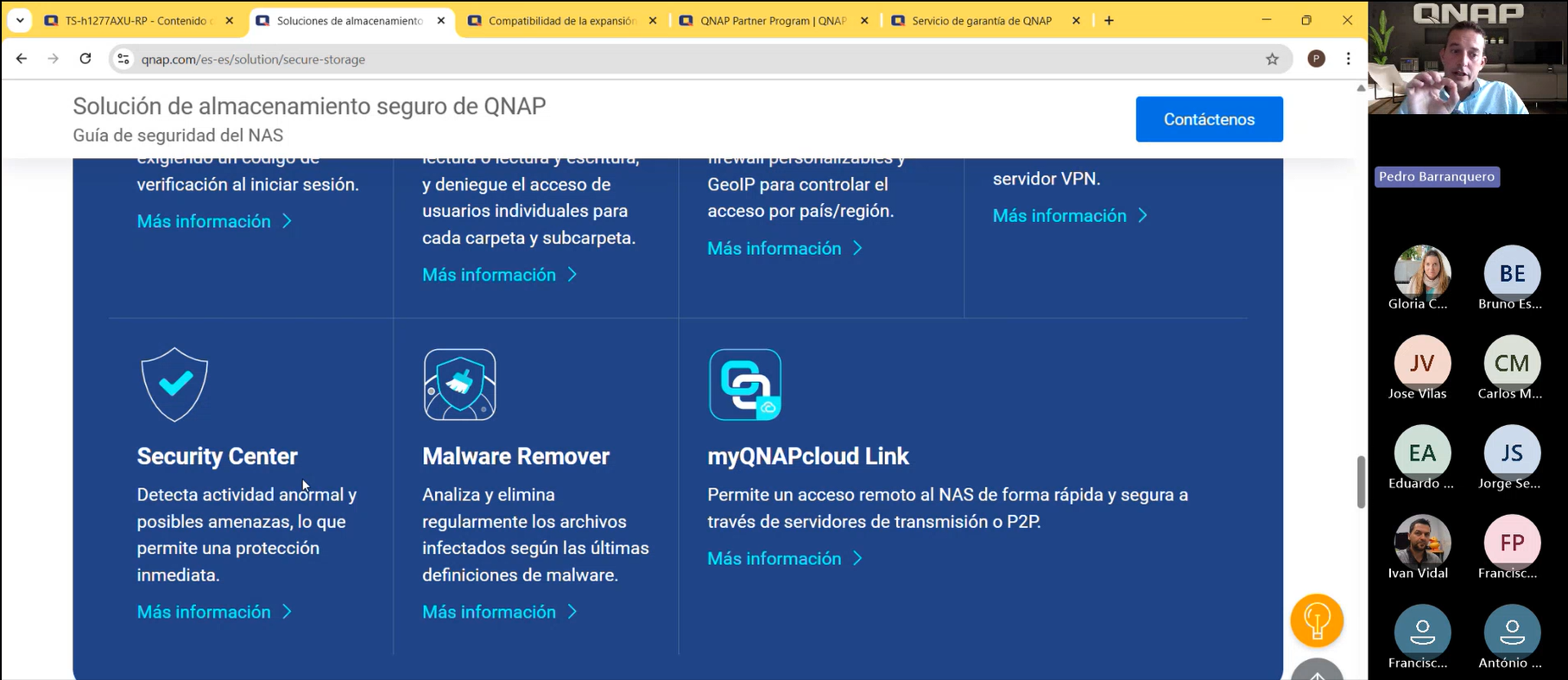
Task: Select Eduardo EA participant avatar
Action: click(x=1422, y=453)
